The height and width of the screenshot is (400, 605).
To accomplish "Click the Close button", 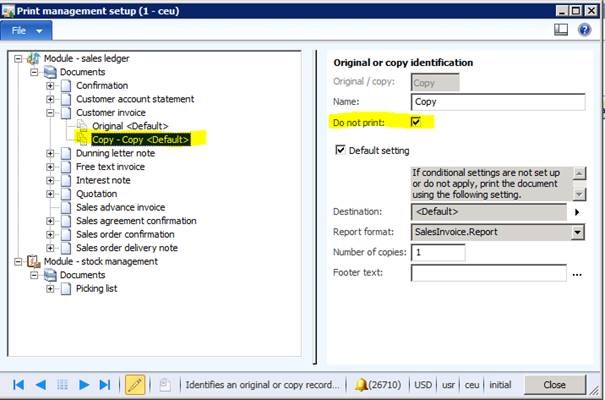I will click(554, 384).
